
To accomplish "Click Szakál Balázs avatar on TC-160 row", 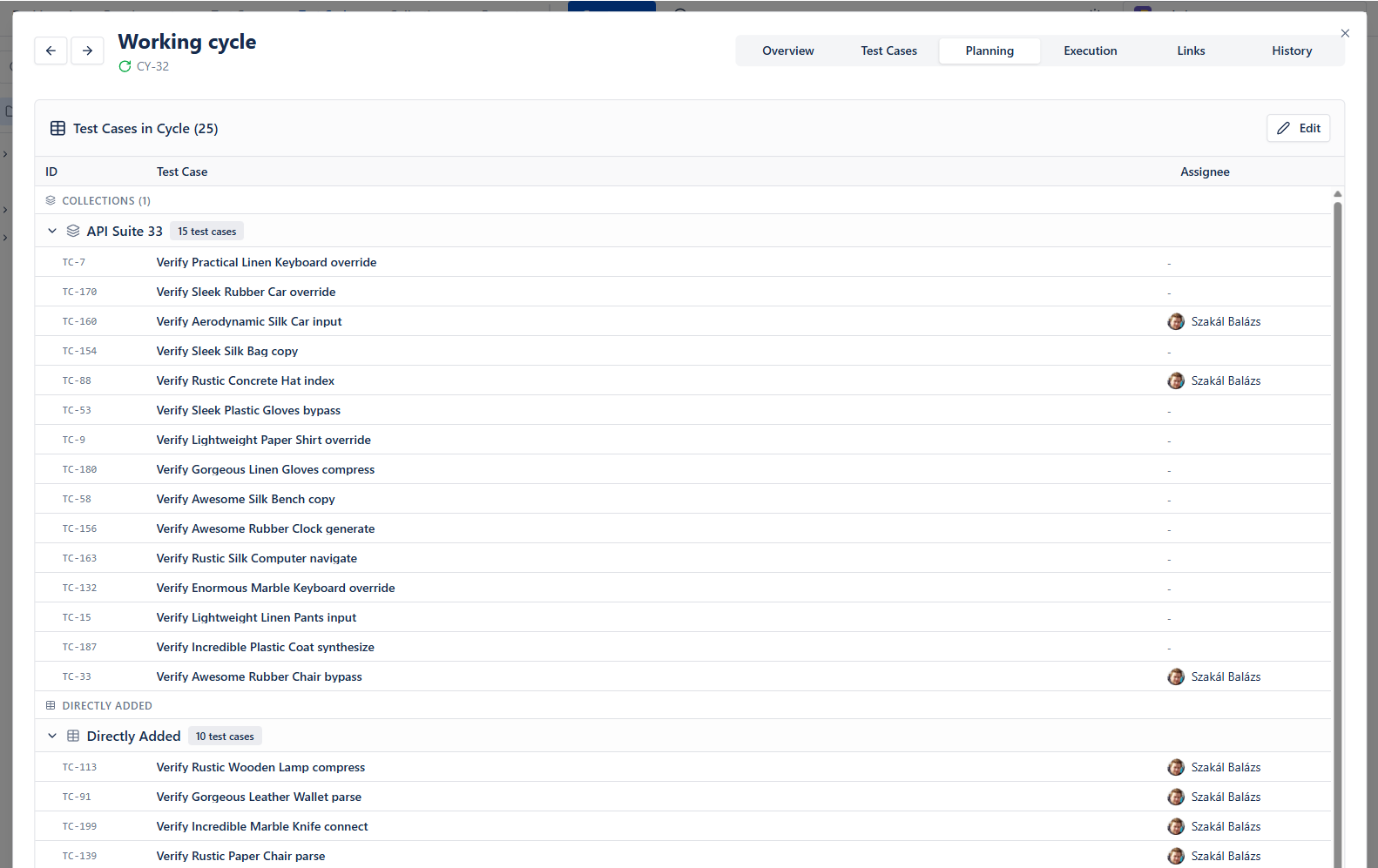I will click(x=1176, y=321).
